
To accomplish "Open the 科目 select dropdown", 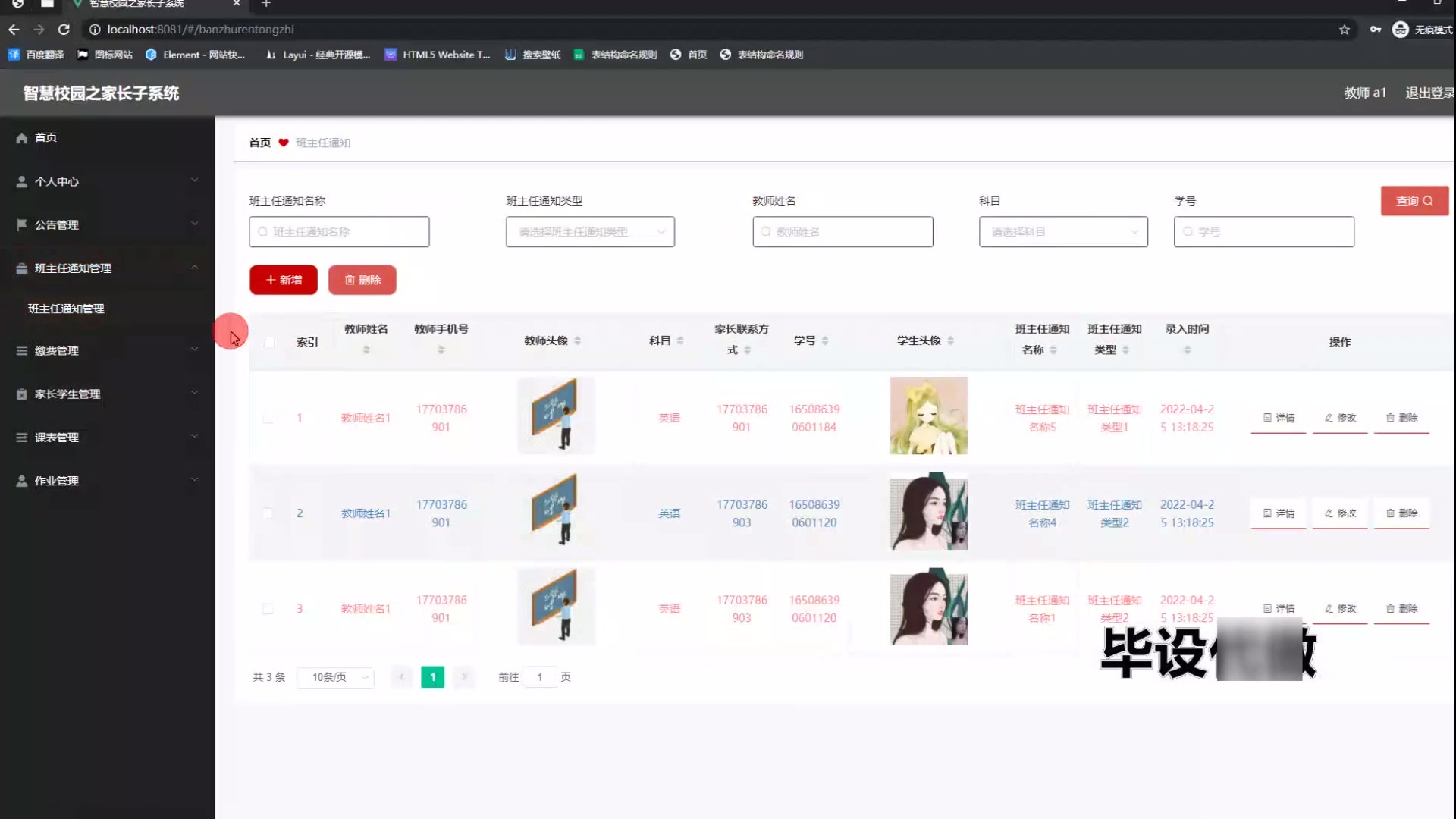I will pyautogui.click(x=1062, y=232).
